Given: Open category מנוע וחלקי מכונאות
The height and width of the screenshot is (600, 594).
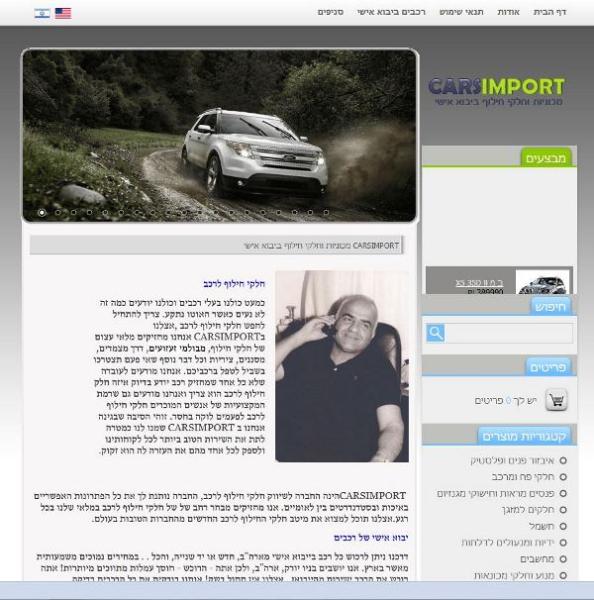Looking at the screenshot, I should pyautogui.click(x=514, y=575).
